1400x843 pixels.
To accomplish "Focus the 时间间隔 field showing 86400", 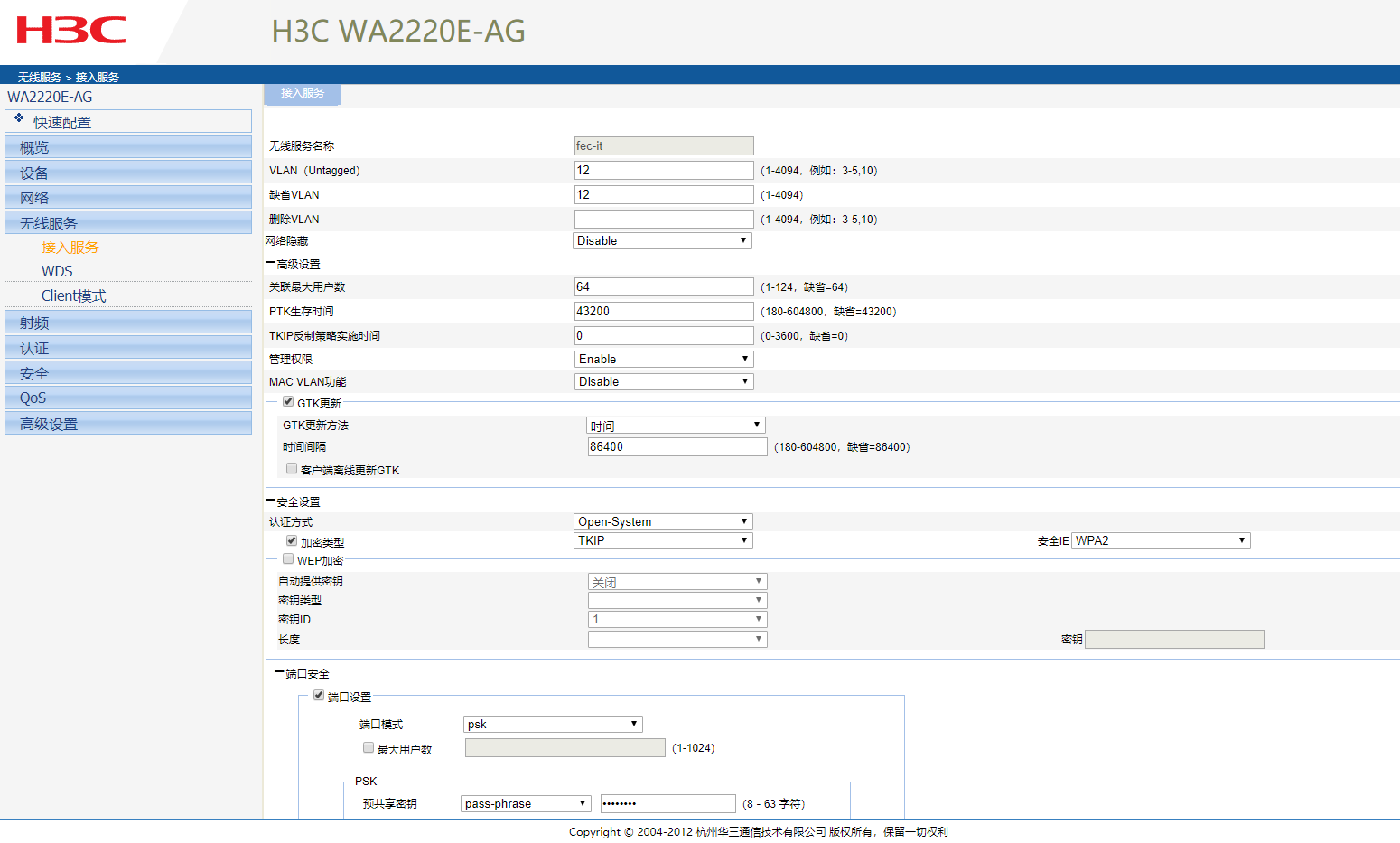I will [677, 446].
